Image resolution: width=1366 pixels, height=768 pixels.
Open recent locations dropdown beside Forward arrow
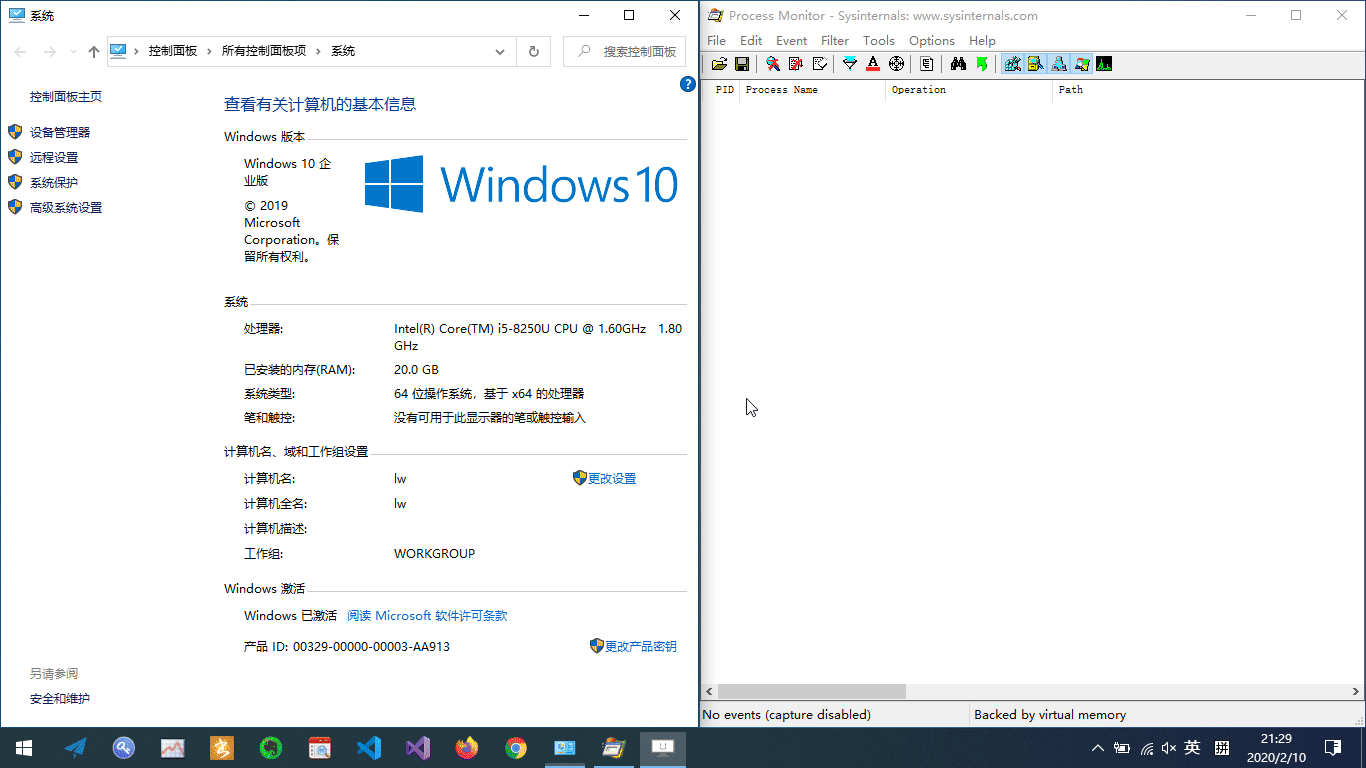pyautogui.click(x=74, y=52)
